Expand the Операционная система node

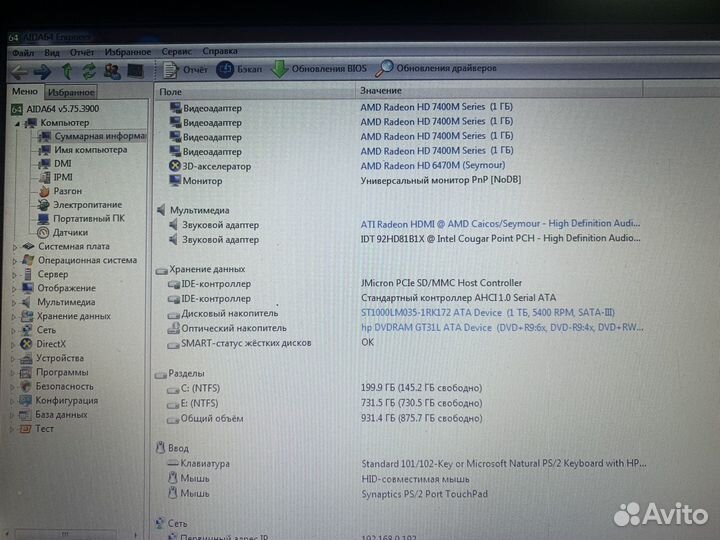click(x=15, y=261)
